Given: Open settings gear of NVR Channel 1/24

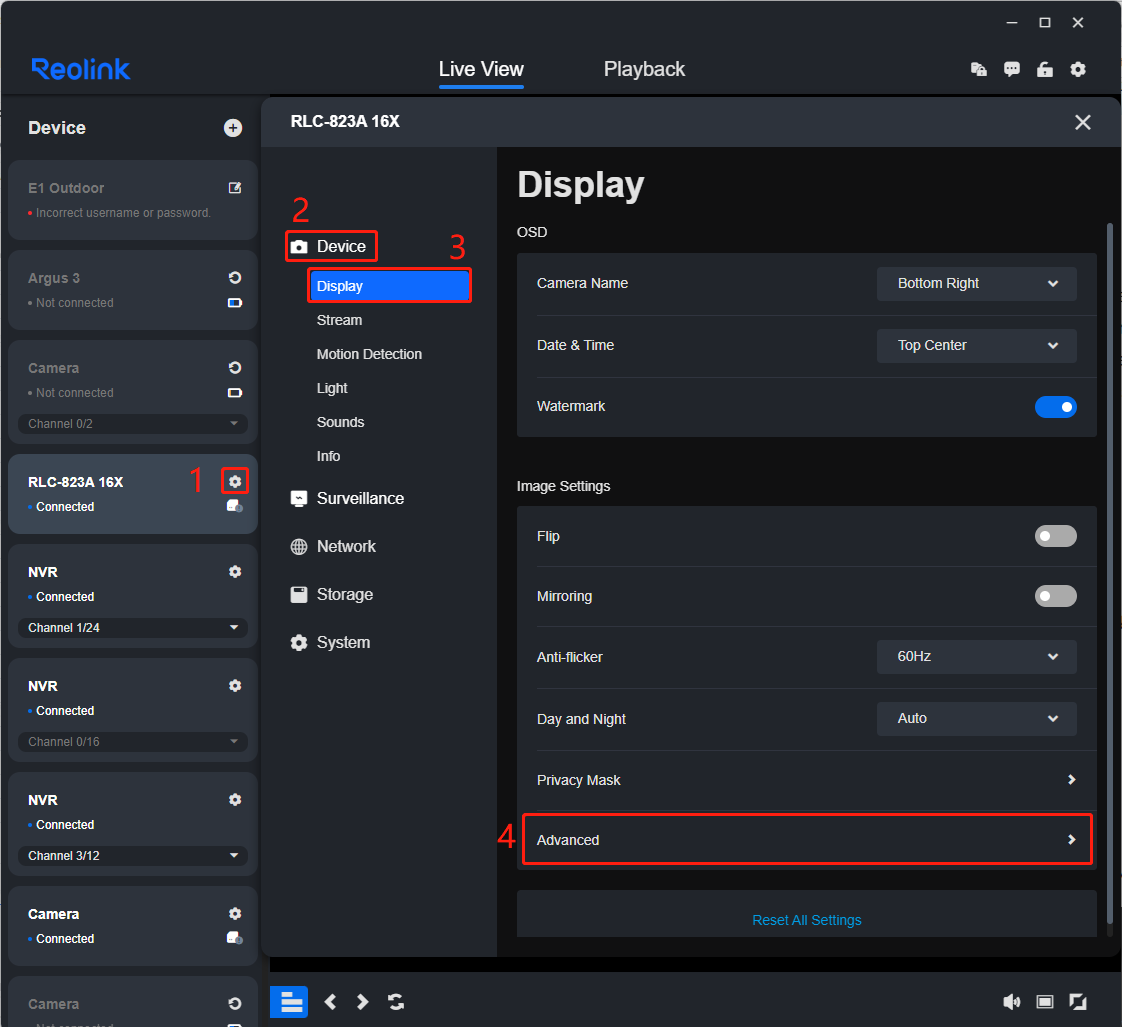Looking at the screenshot, I should click(x=235, y=572).
